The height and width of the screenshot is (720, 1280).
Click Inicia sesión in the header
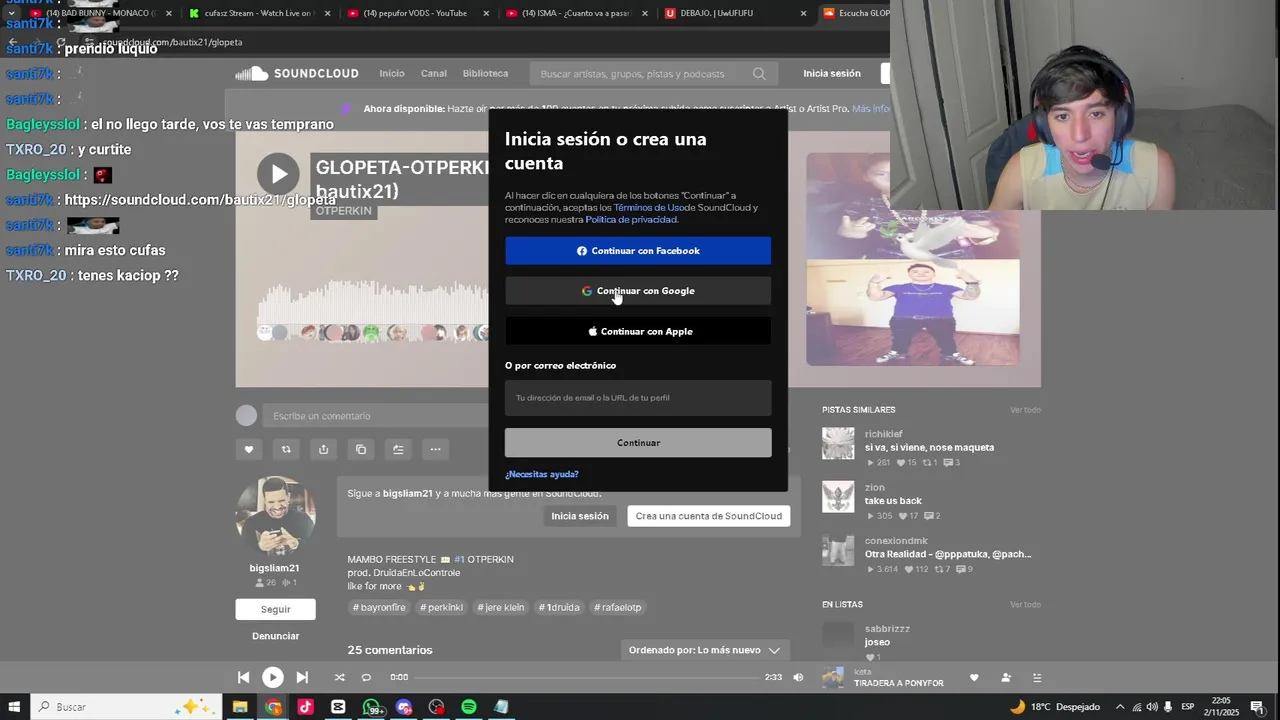832,73
